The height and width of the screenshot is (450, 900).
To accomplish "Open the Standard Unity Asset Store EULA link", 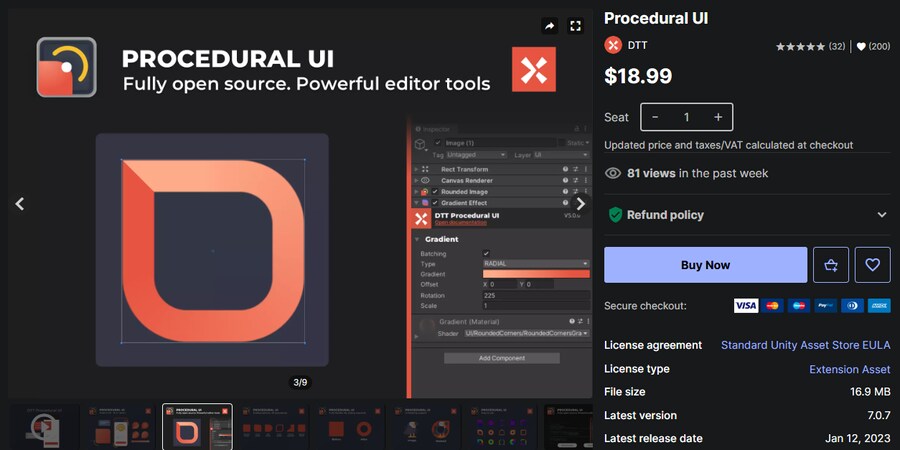I will [x=806, y=345].
